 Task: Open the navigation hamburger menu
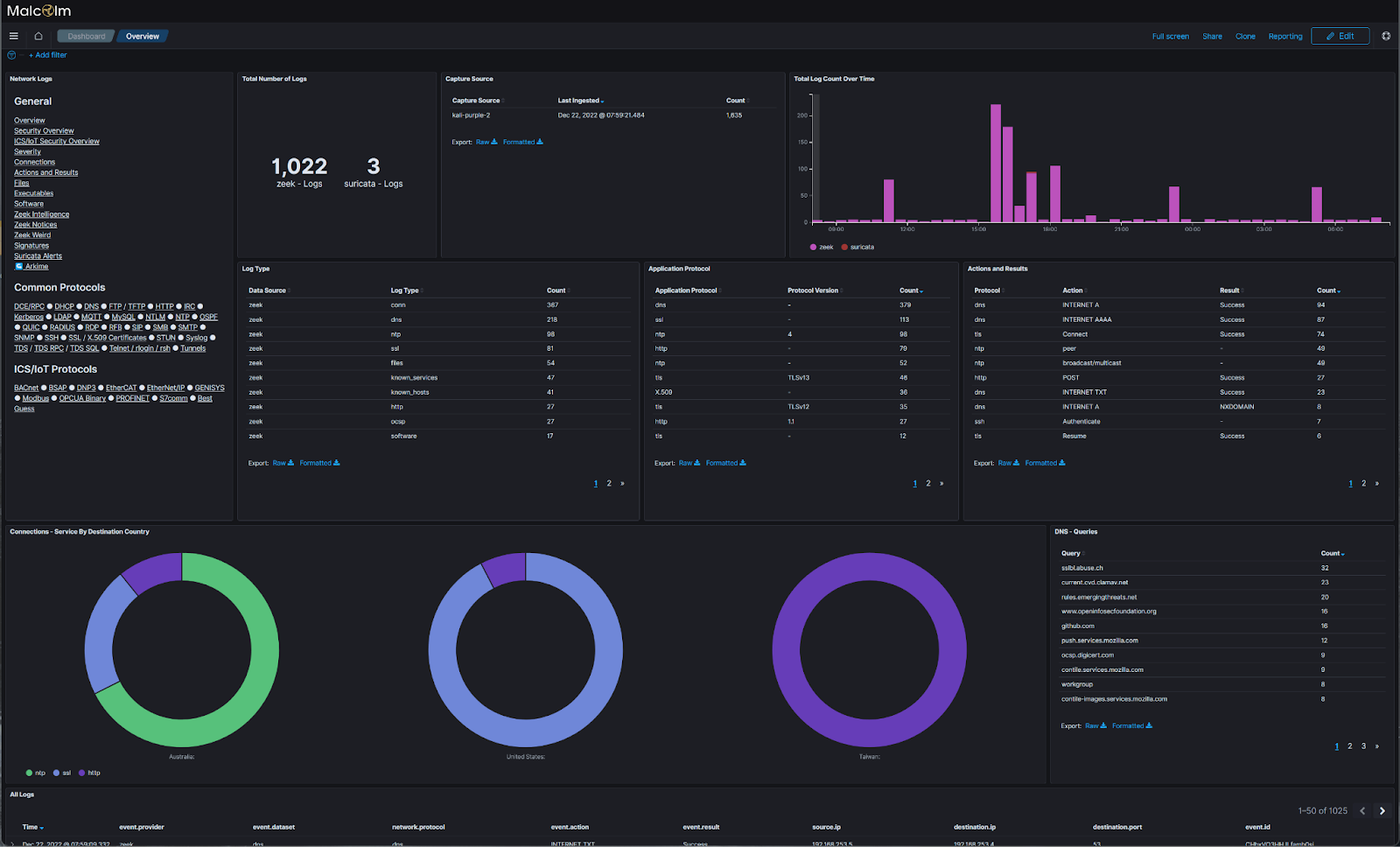[x=13, y=36]
